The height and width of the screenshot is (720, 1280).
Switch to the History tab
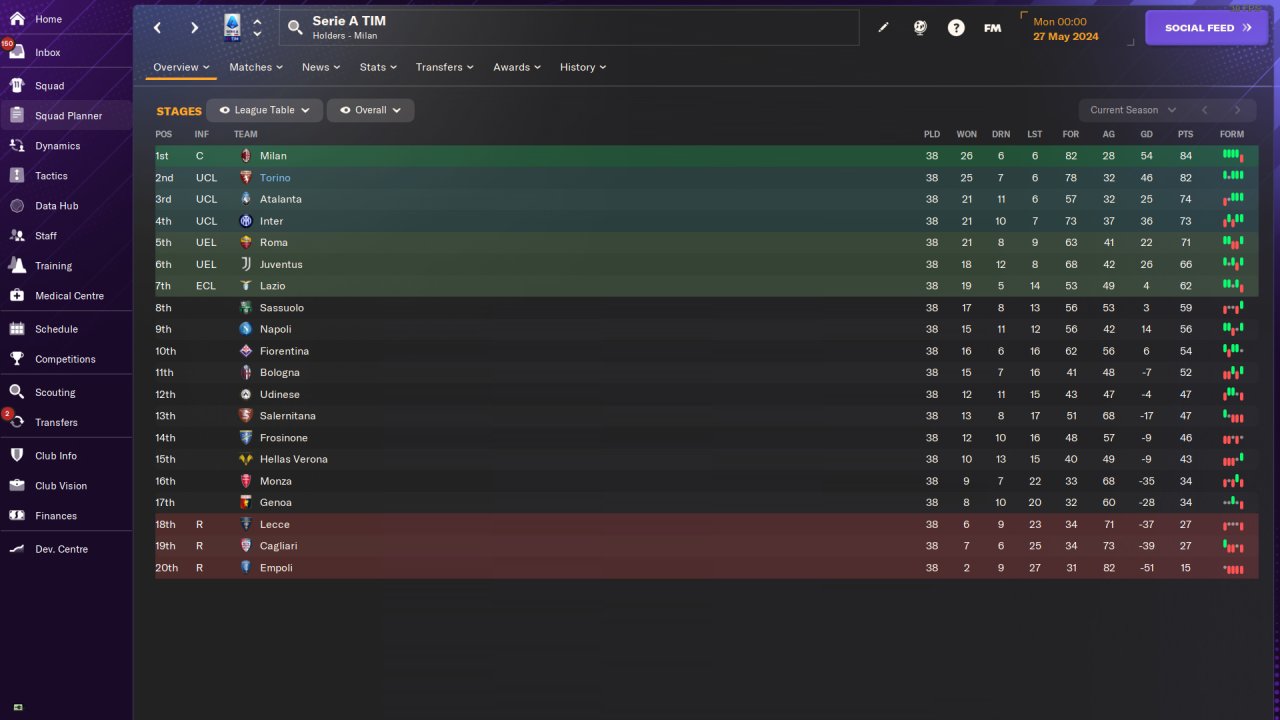(582, 67)
